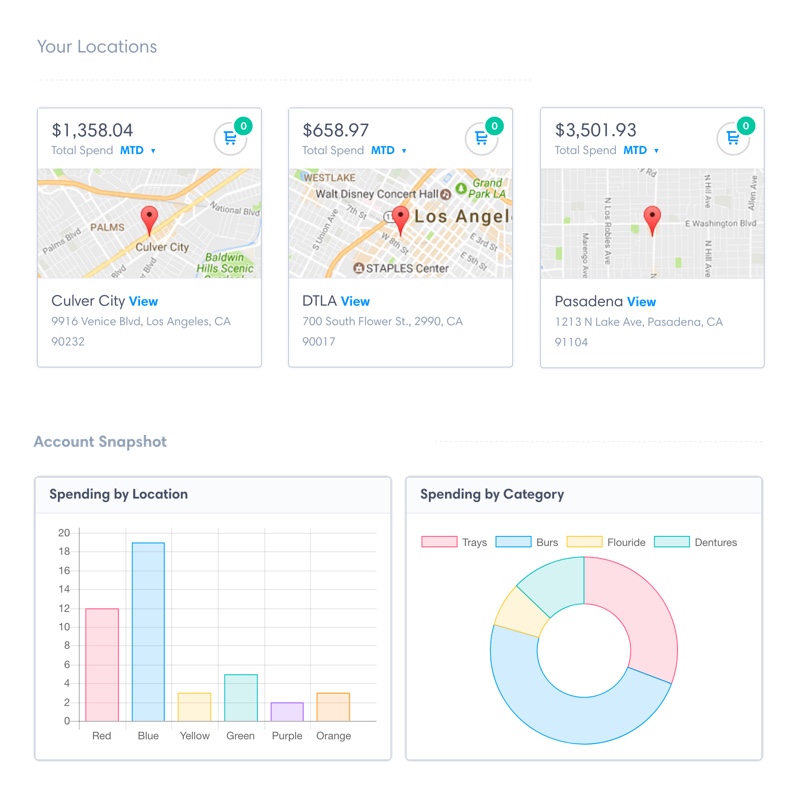
Task: Toggle the Burs legend item
Action: pos(529,542)
